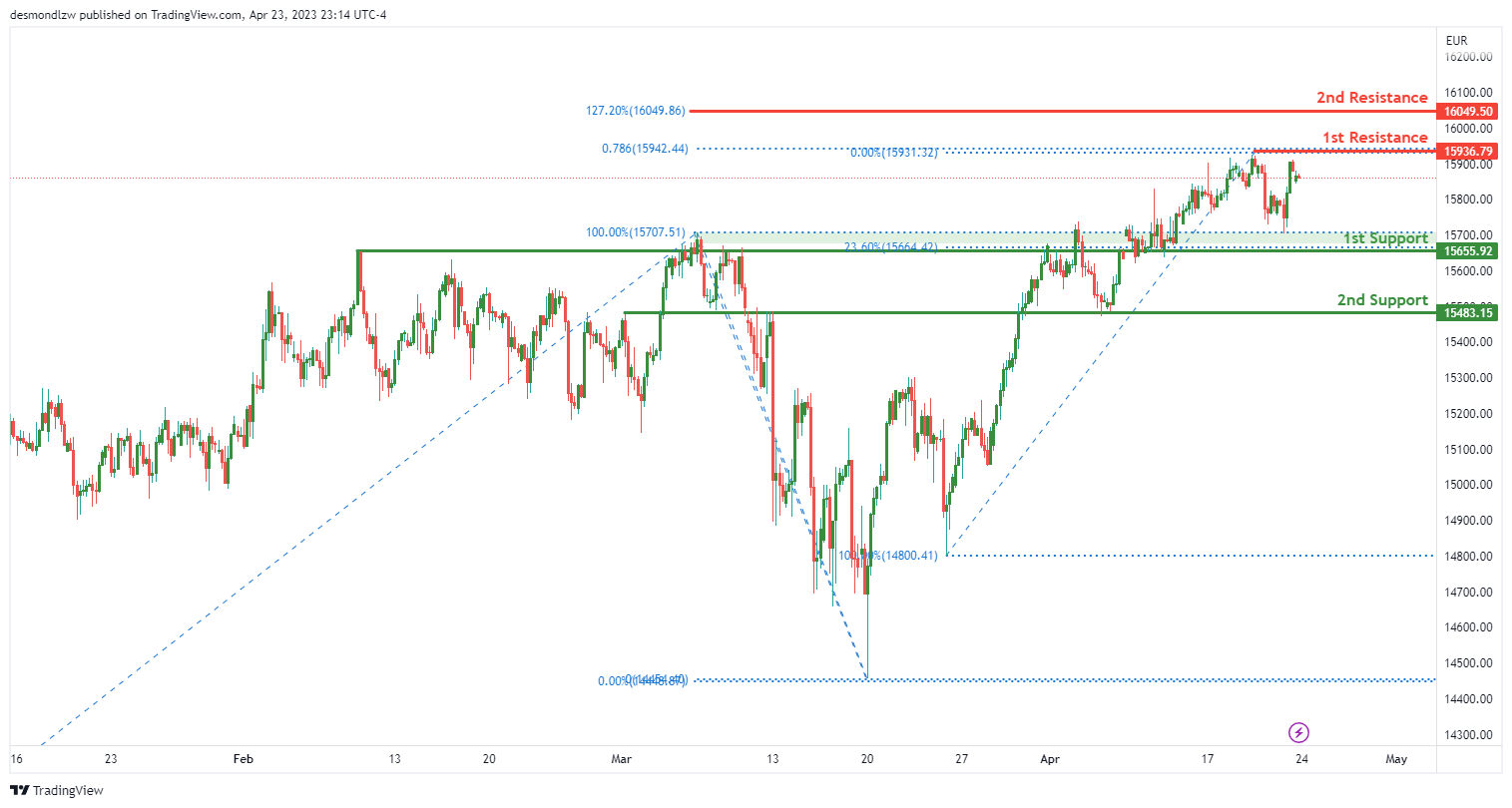Click the '1st Resistance' text
The image size is (1512, 808).
(1375, 138)
